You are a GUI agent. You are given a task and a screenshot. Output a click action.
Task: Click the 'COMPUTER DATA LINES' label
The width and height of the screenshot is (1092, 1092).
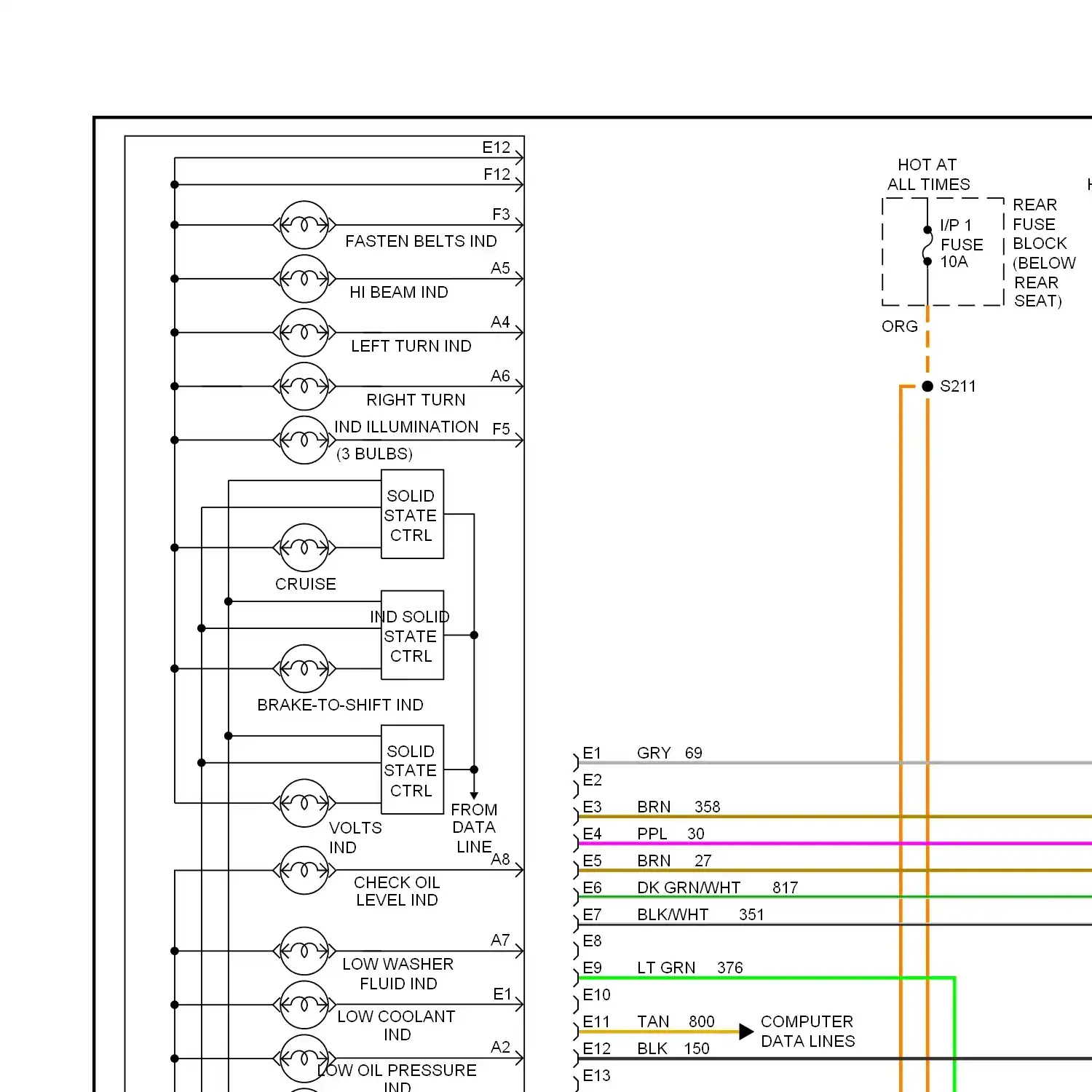pos(808,1031)
